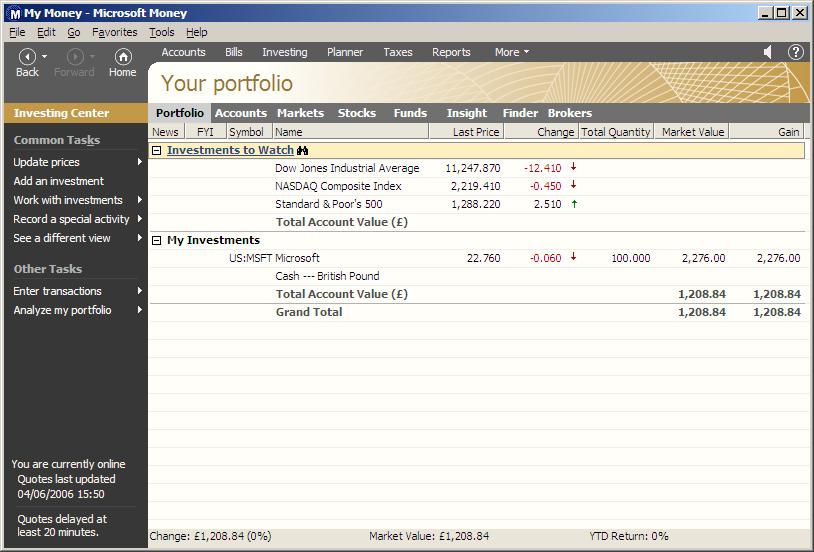814x552 pixels.
Task: Sort by the Total Quantity column header
Action: point(616,132)
